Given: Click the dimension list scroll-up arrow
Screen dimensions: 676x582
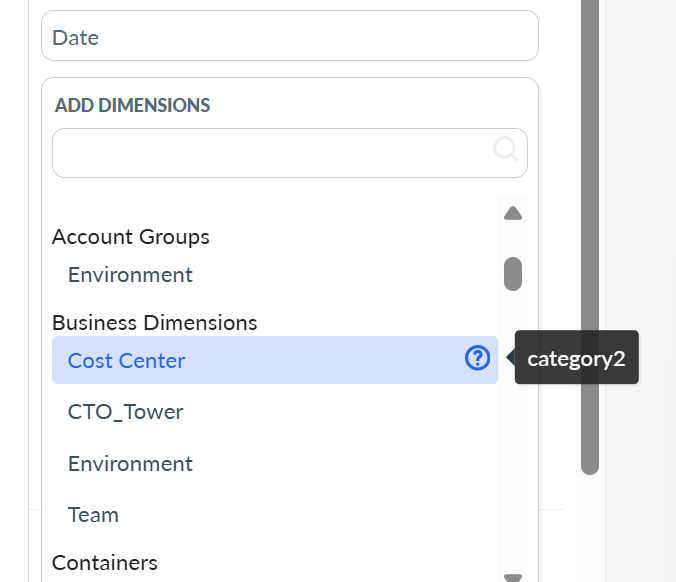Looking at the screenshot, I should pos(512,213).
